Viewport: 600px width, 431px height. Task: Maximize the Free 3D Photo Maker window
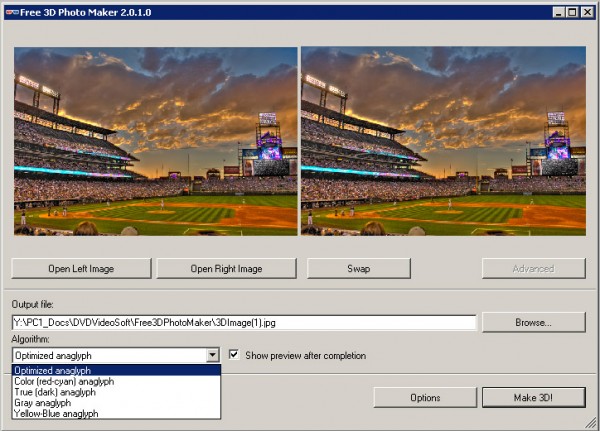coord(572,12)
